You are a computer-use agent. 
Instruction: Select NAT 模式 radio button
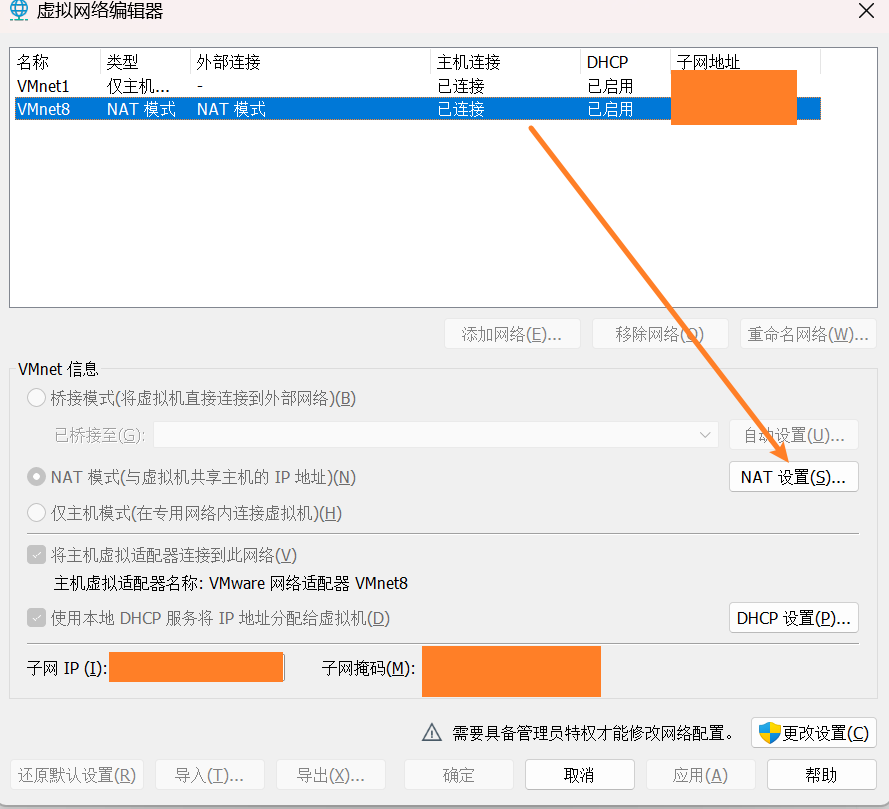36,477
